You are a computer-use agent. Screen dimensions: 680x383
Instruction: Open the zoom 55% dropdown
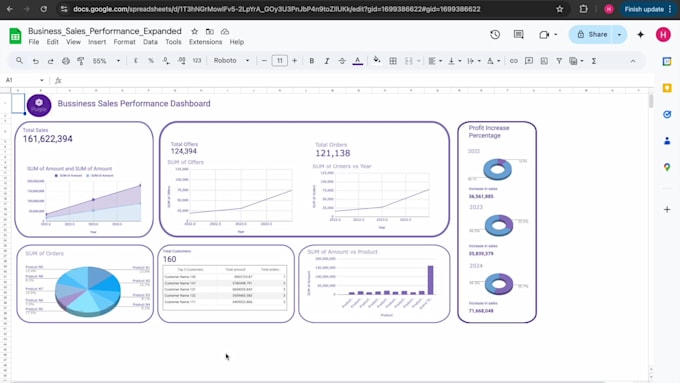pyautogui.click(x=106, y=61)
